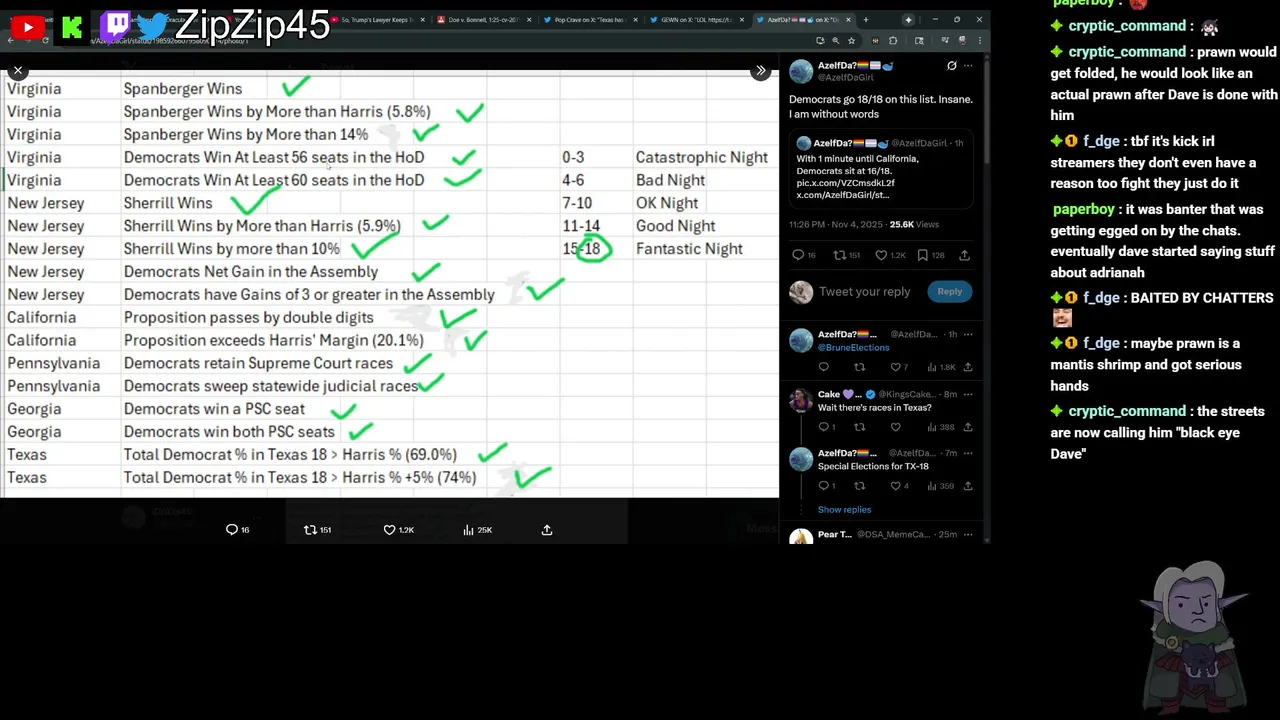Close the photo viewer with the X
The image size is (1280, 720).
point(18,71)
